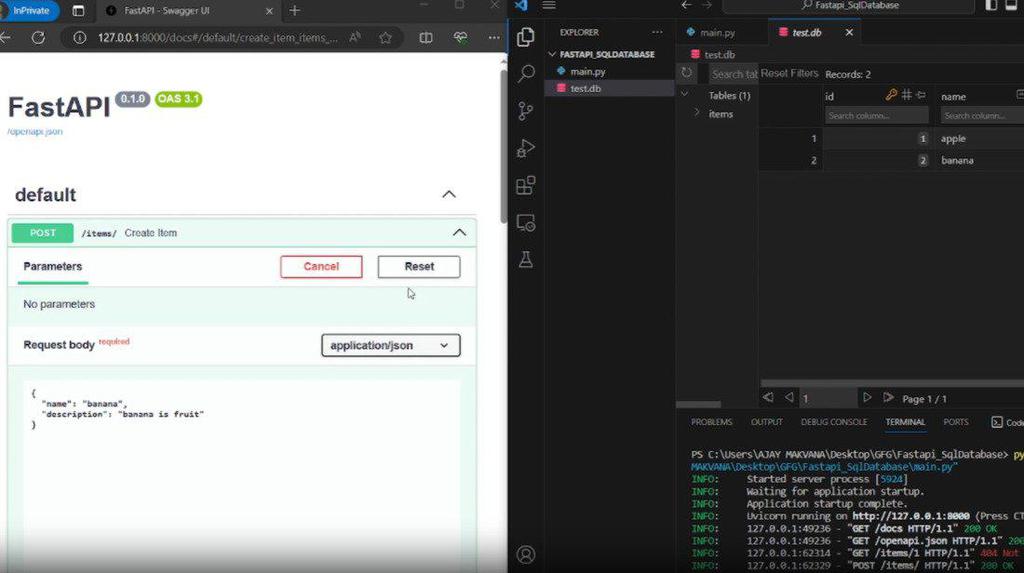Image resolution: width=1024 pixels, height=573 pixels.
Task: Toggle read aloud icon in address bar
Action: click(355, 38)
